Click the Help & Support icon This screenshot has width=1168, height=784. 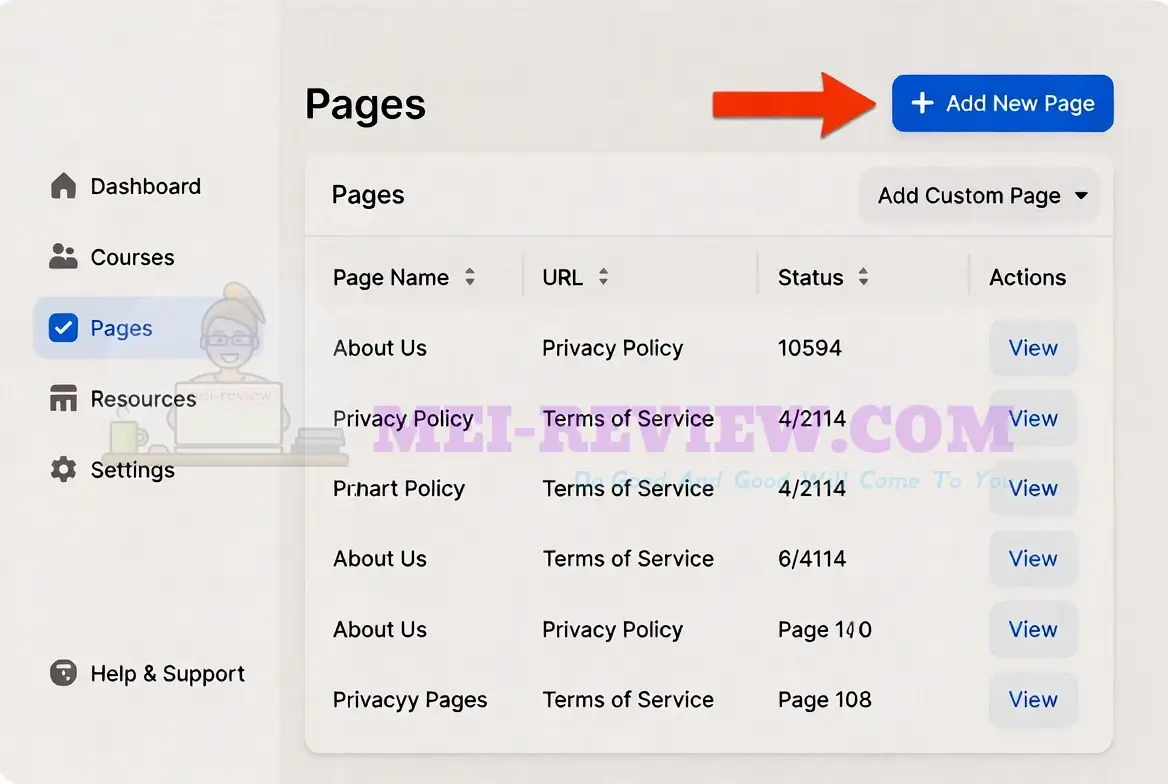(63, 673)
